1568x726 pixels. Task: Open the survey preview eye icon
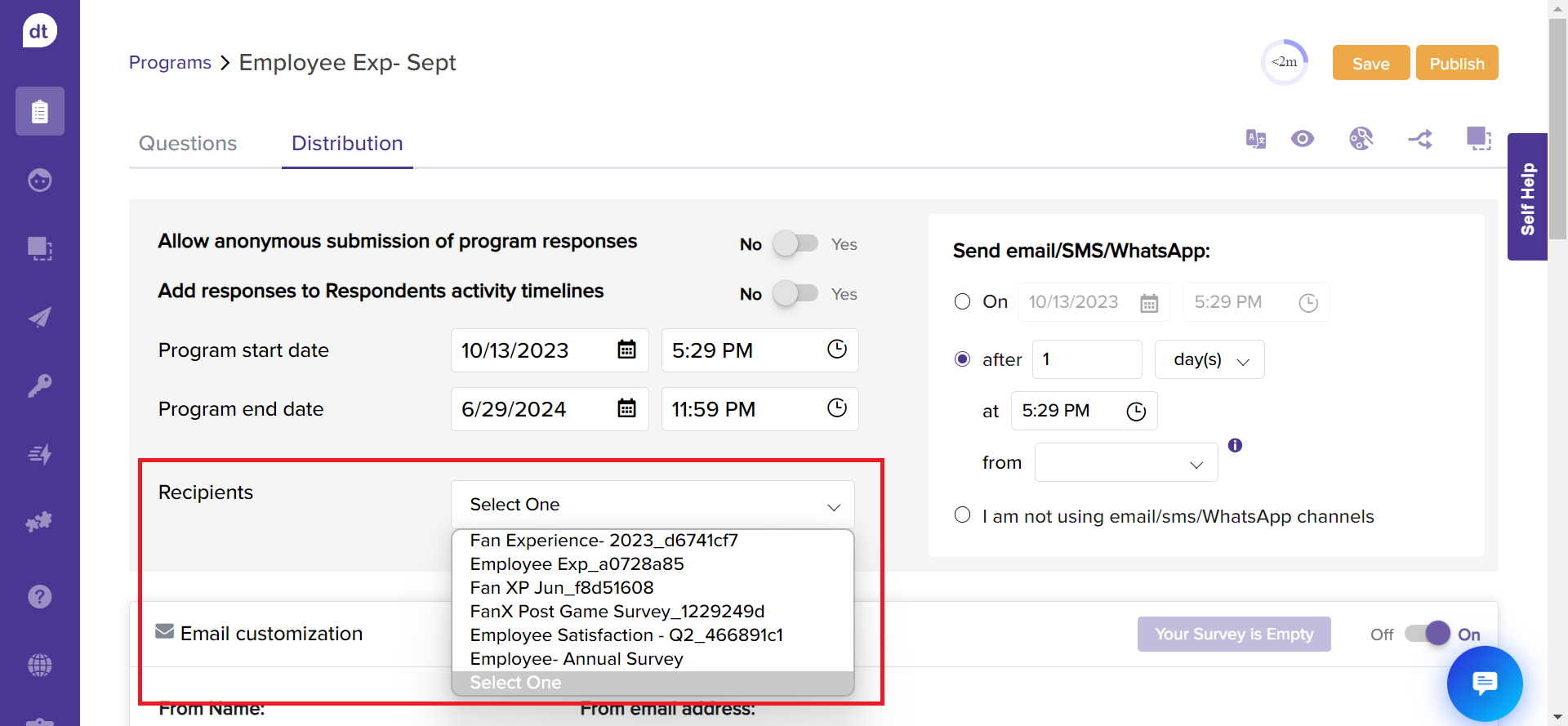(x=1303, y=139)
